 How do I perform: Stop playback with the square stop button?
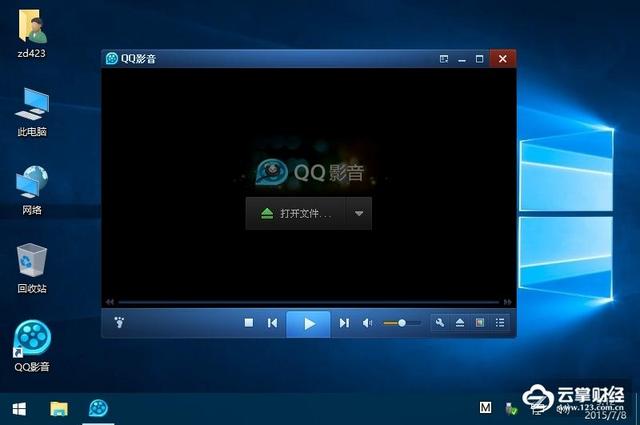249,323
